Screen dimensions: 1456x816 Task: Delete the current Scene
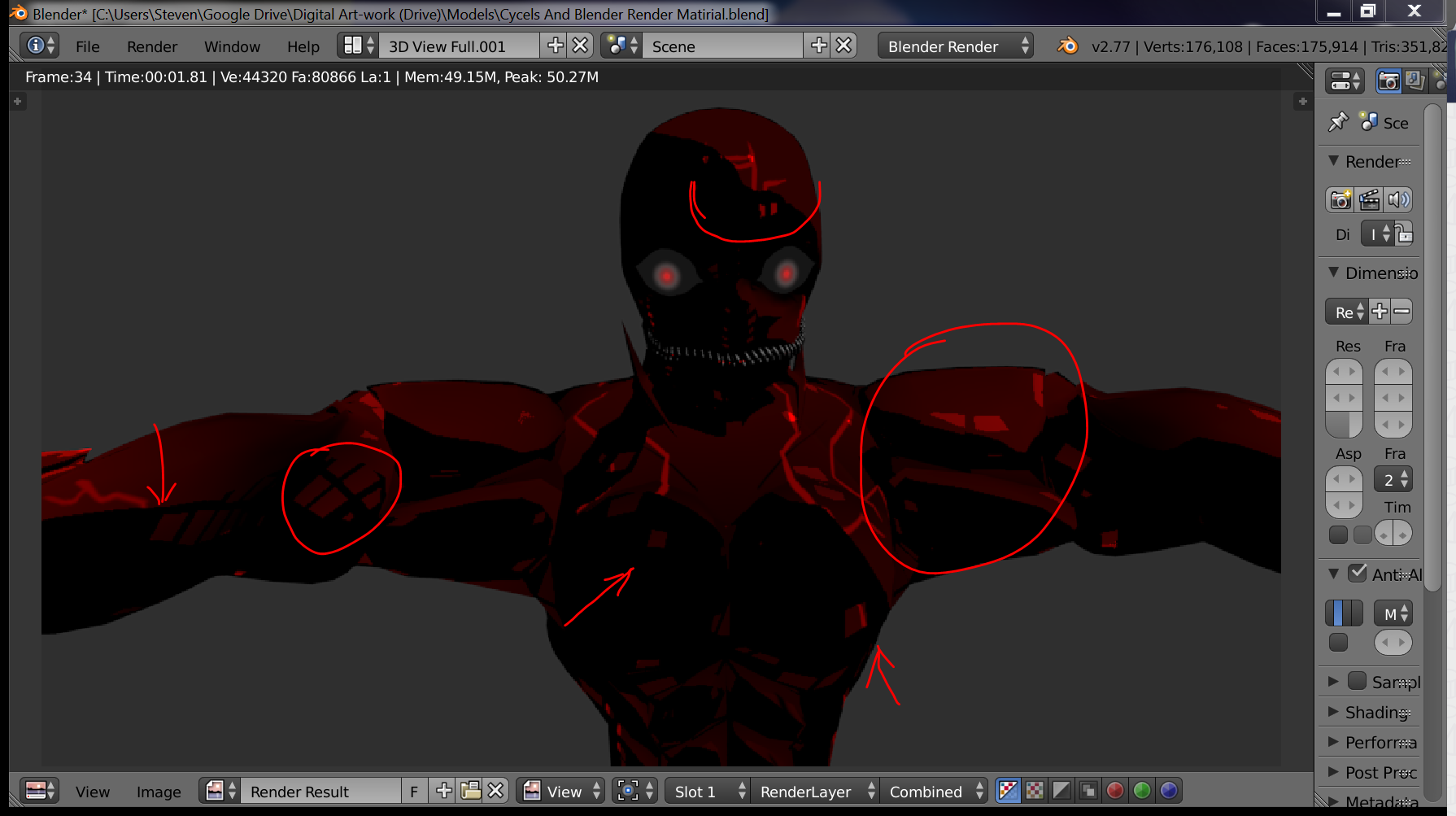(844, 46)
